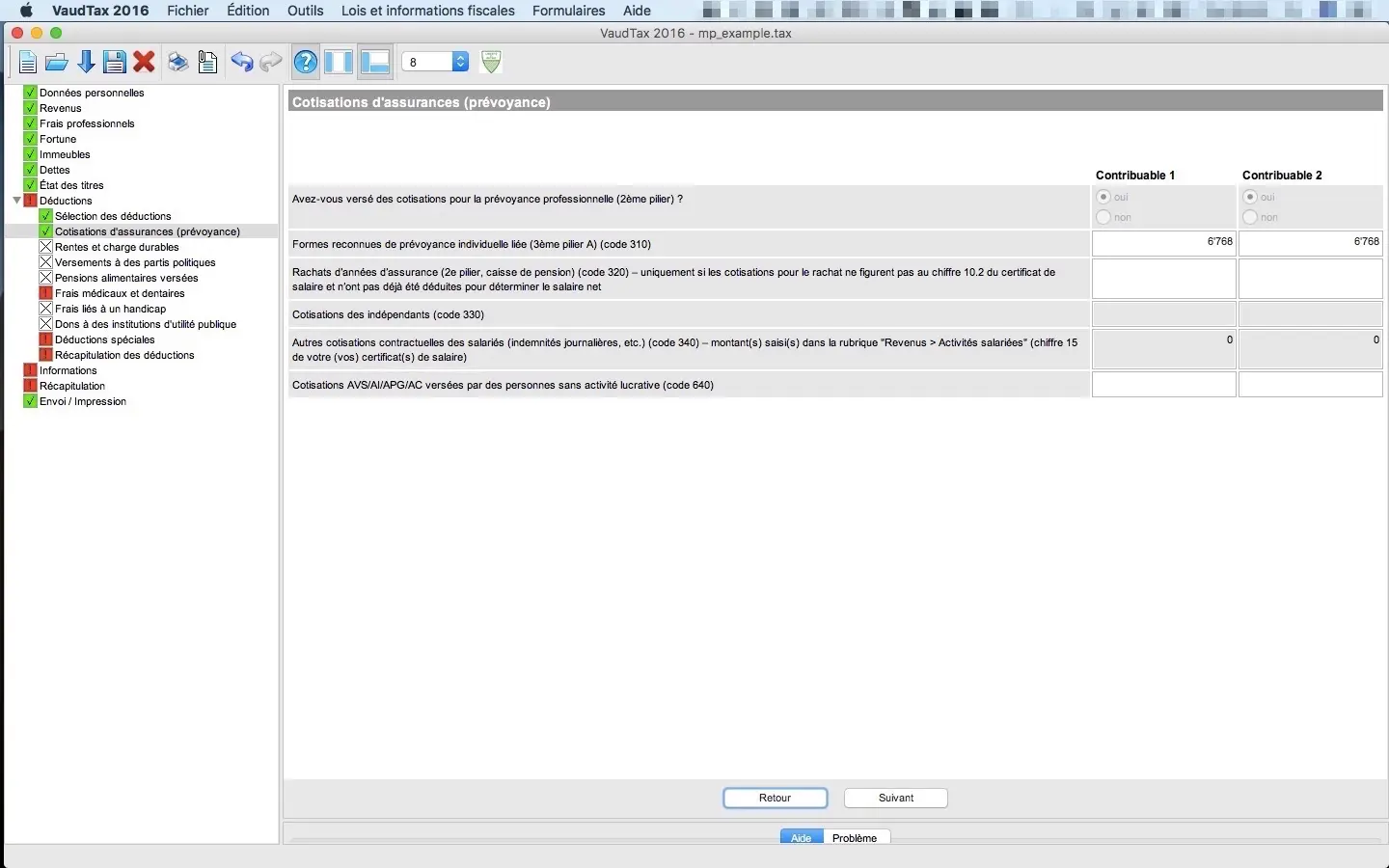Image resolution: width=1389 pixels, height=868 pixels.
Task: Open Lois et informations fiscales menu
Action: click(428, 11)
